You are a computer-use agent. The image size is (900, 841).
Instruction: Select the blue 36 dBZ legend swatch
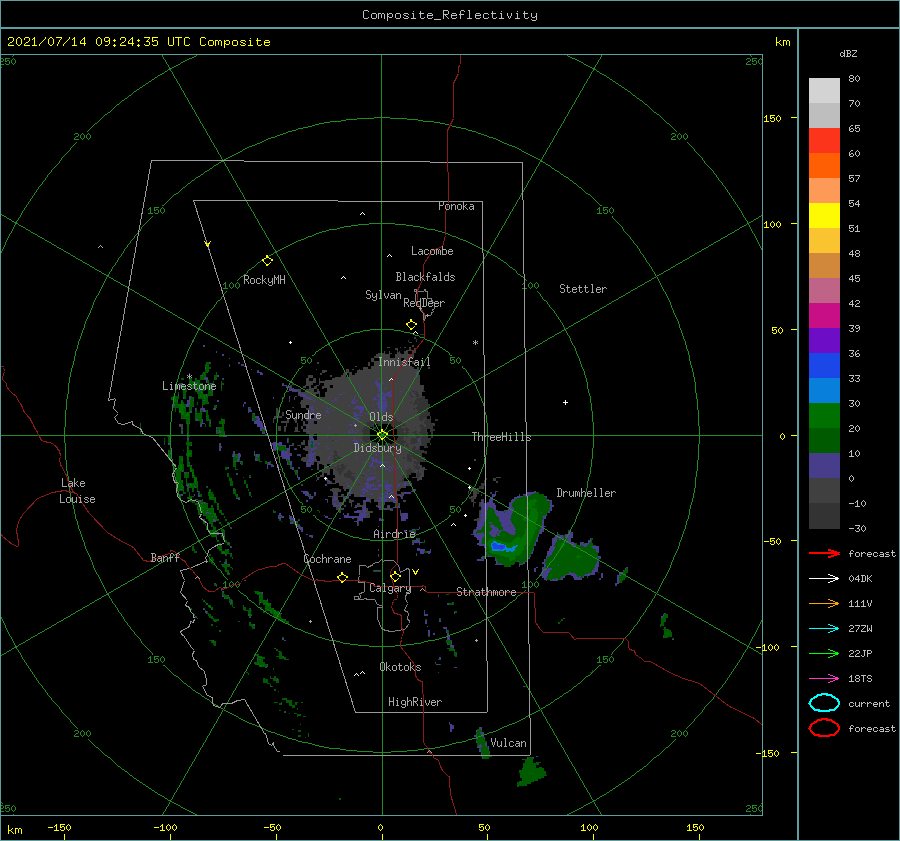pos(824,366)
